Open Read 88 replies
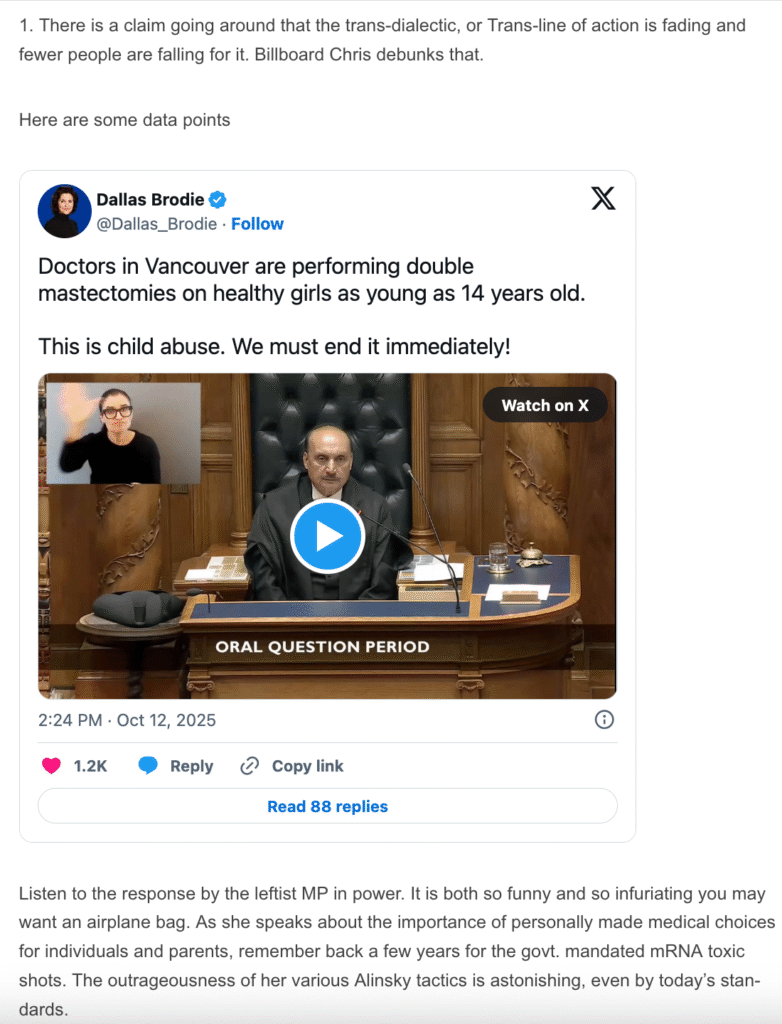This screenshot has height=1024, width=782. pos(327,806)
